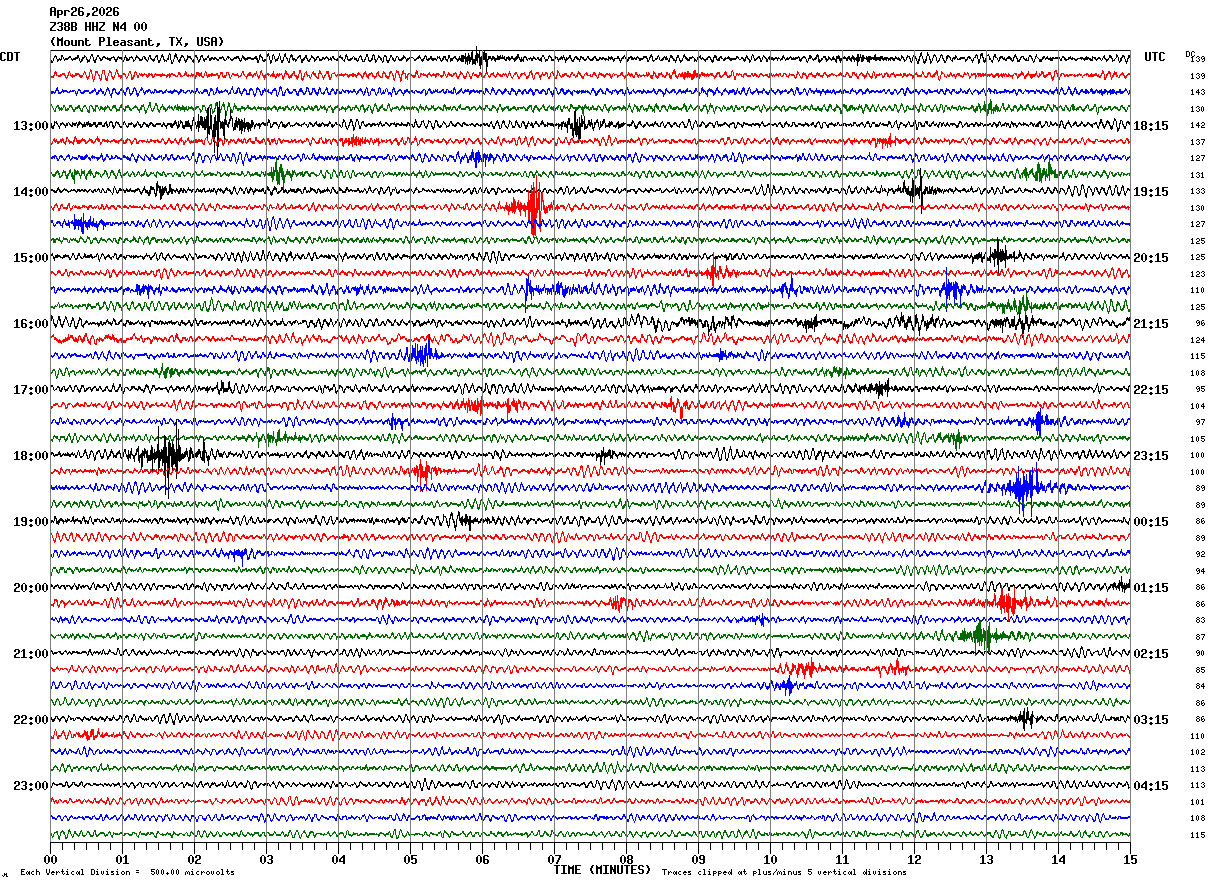Click the large black burst on the 18:00 trace
1210x886 pixels.
tap(168, 455)
